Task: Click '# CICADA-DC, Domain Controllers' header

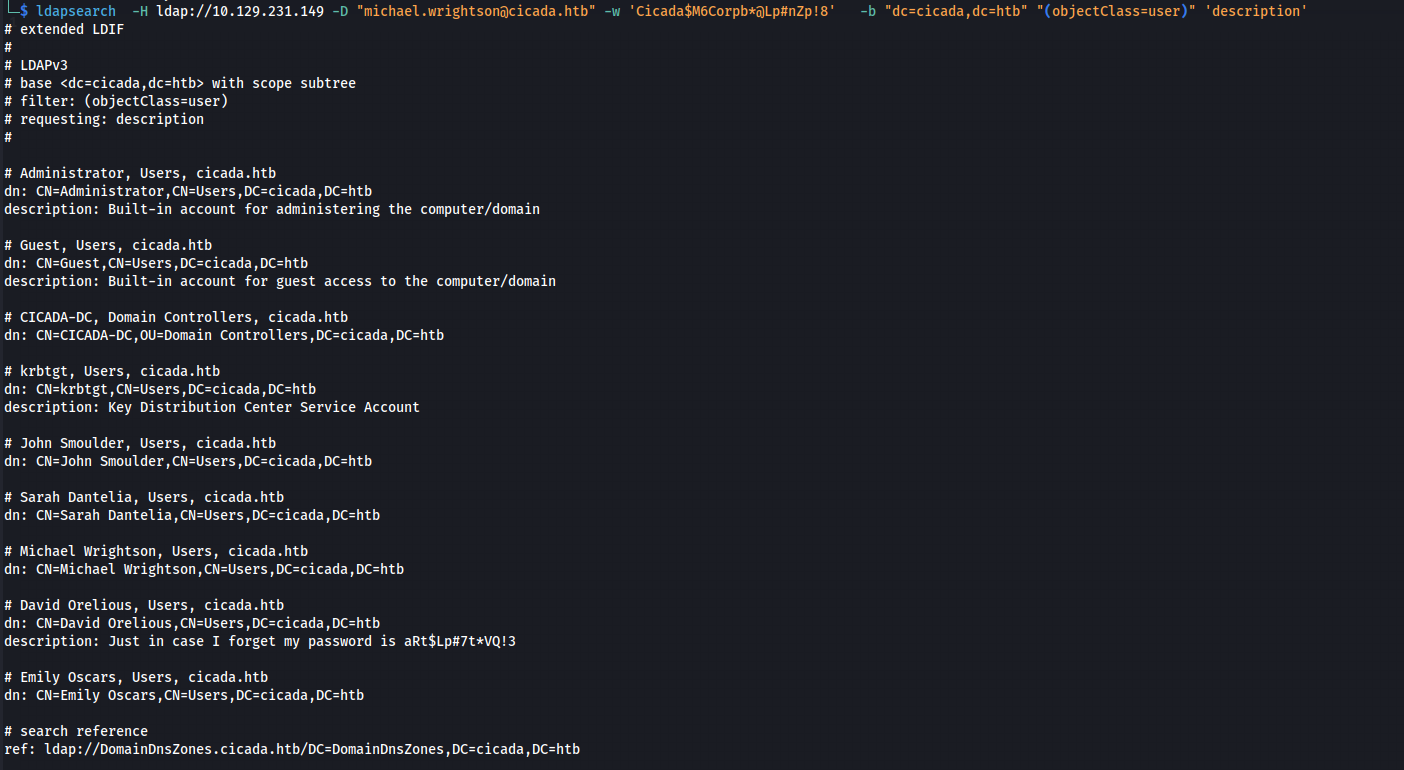Action: [x=176, y=317]
